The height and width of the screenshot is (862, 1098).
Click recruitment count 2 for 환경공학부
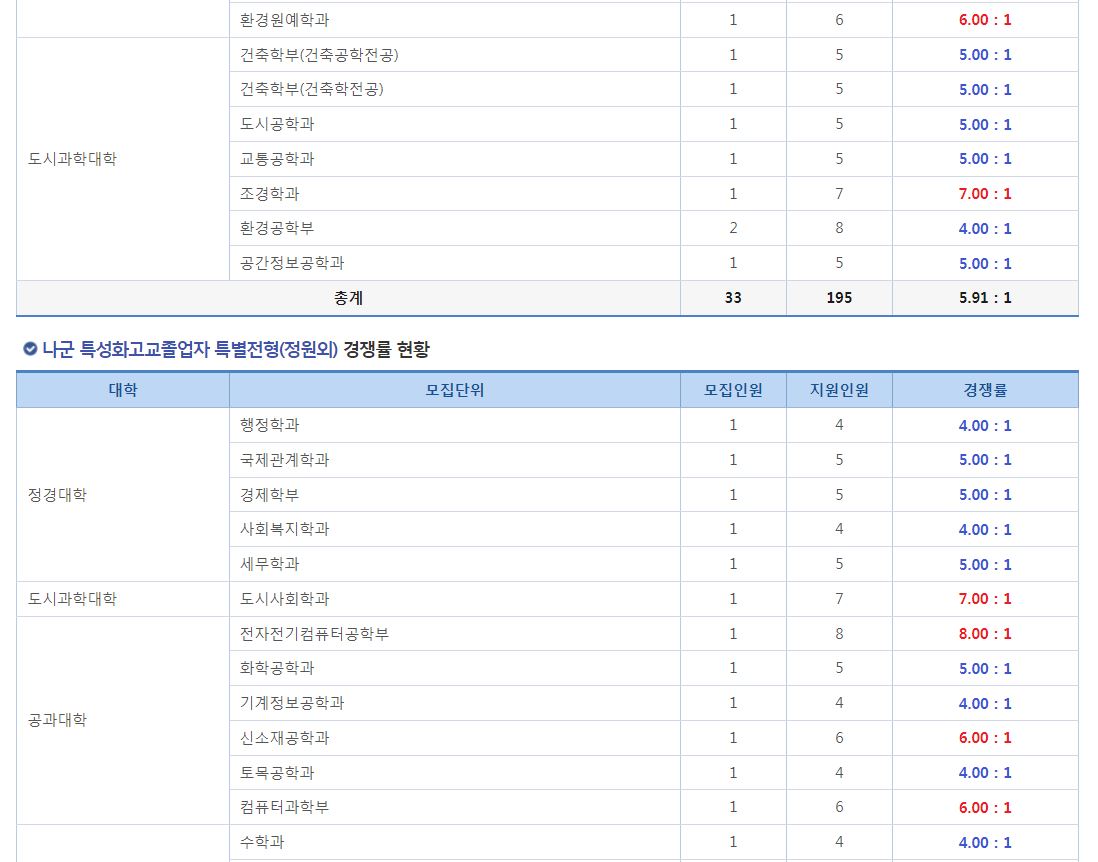(733, 228)
